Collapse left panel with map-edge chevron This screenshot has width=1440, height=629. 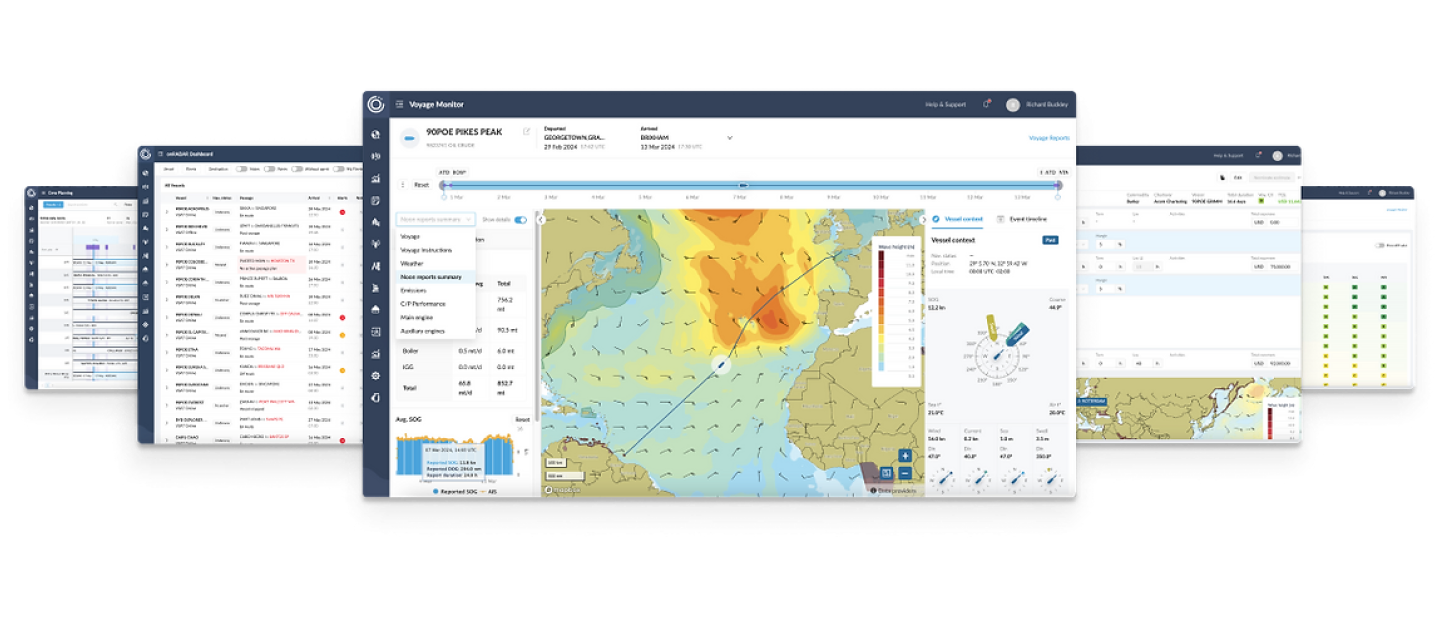(541, 219)
